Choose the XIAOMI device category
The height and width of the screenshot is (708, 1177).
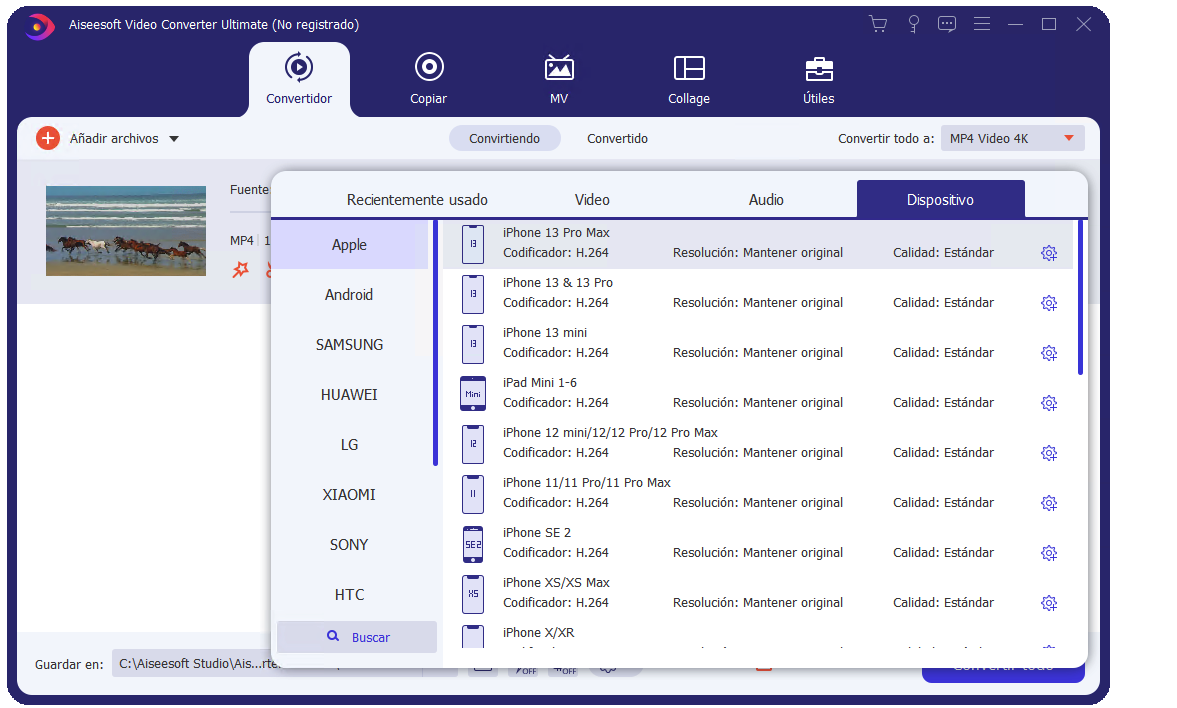[350, 494]
